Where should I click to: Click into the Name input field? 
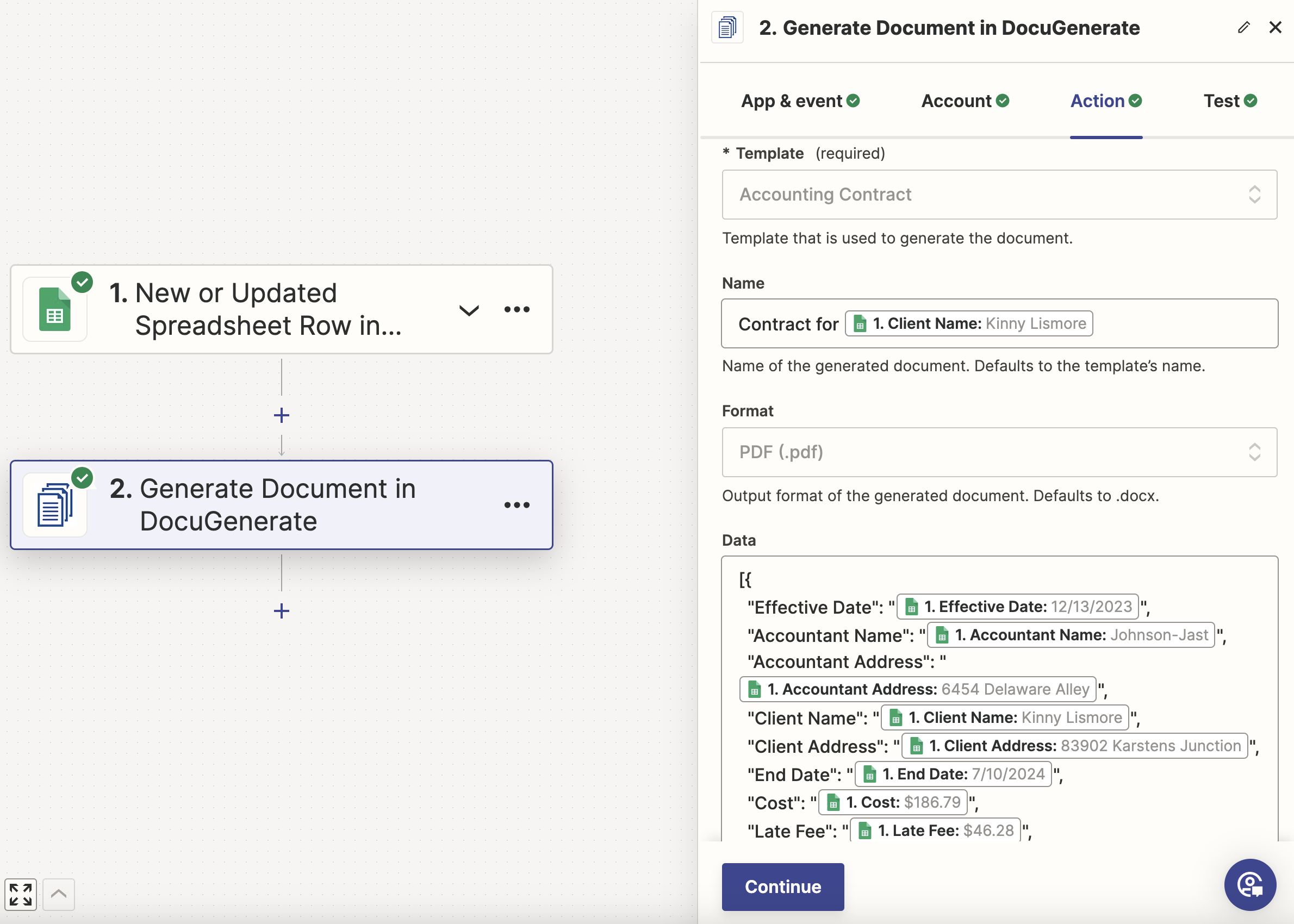click(x=999, y=323)
